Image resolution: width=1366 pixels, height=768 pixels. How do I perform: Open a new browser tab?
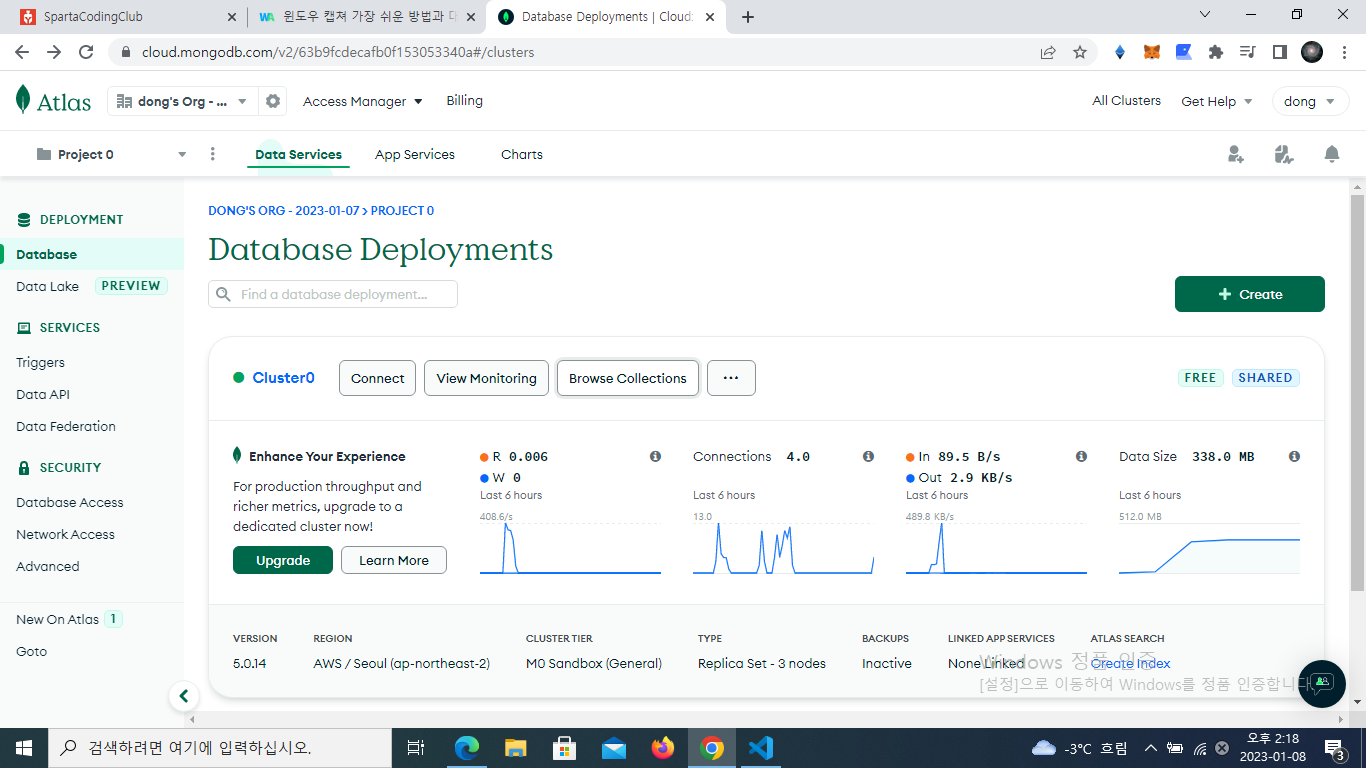point(748,17)
